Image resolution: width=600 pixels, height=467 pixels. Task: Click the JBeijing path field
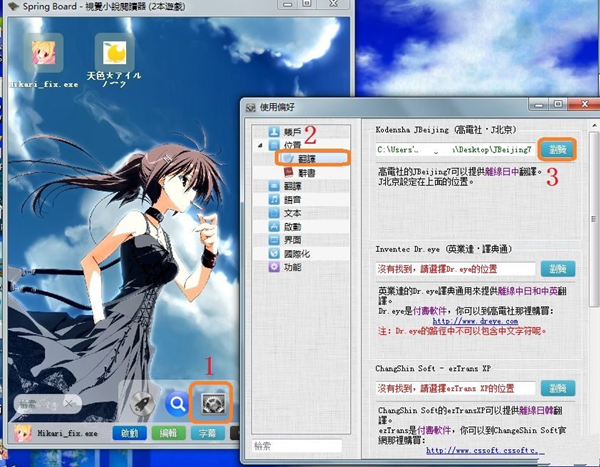click(x=455, y=149)
